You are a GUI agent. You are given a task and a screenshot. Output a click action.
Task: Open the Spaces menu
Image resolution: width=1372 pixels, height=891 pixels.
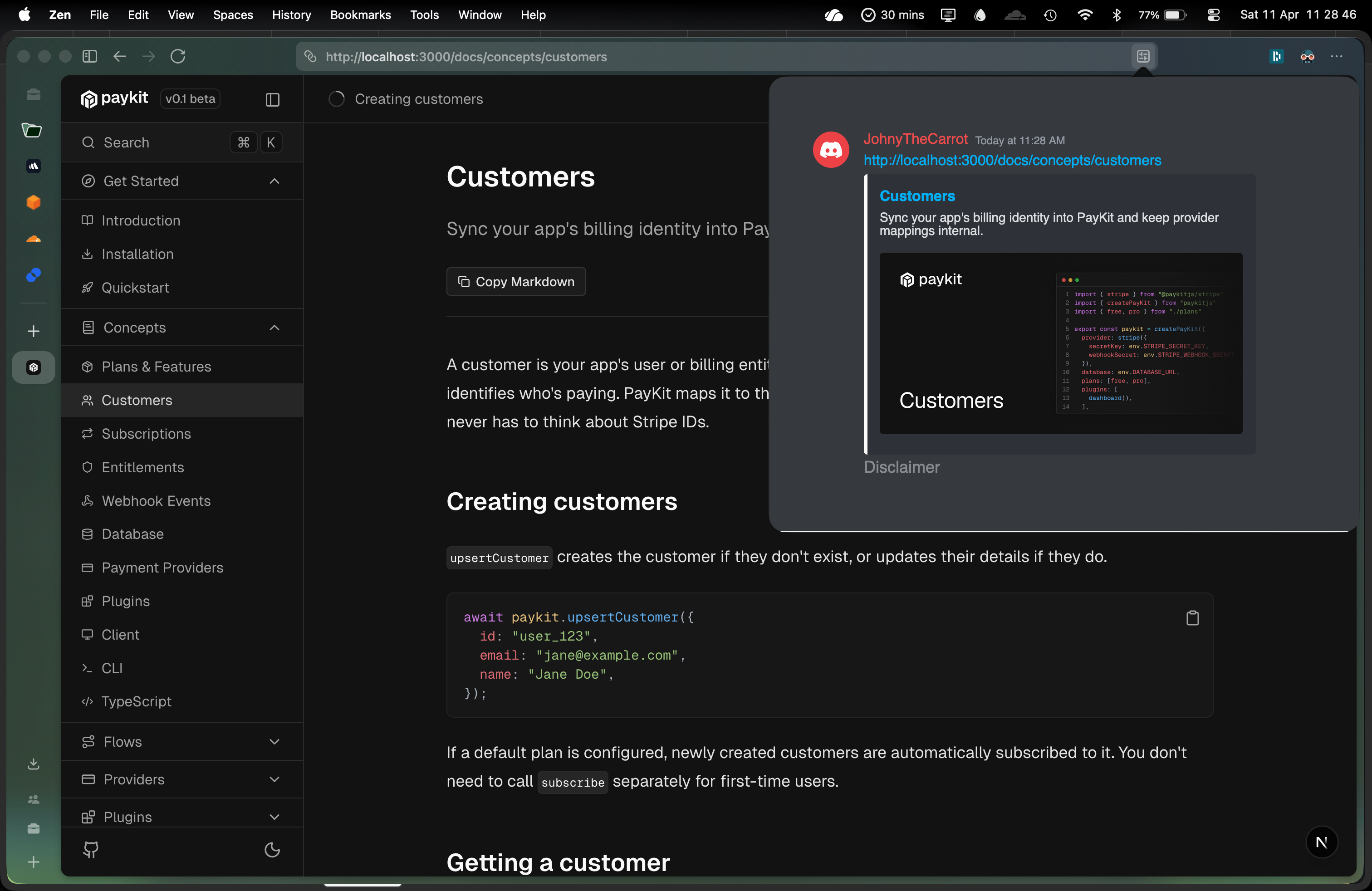click(x=233, y=15)
